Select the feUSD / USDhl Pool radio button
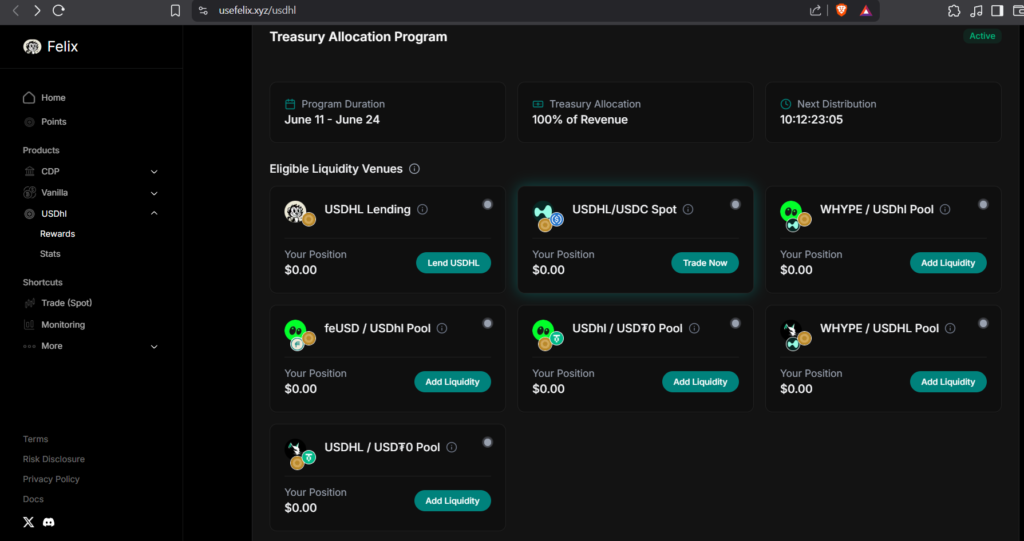The width and height of the screenshot is (1024, 541). [487, 323]
